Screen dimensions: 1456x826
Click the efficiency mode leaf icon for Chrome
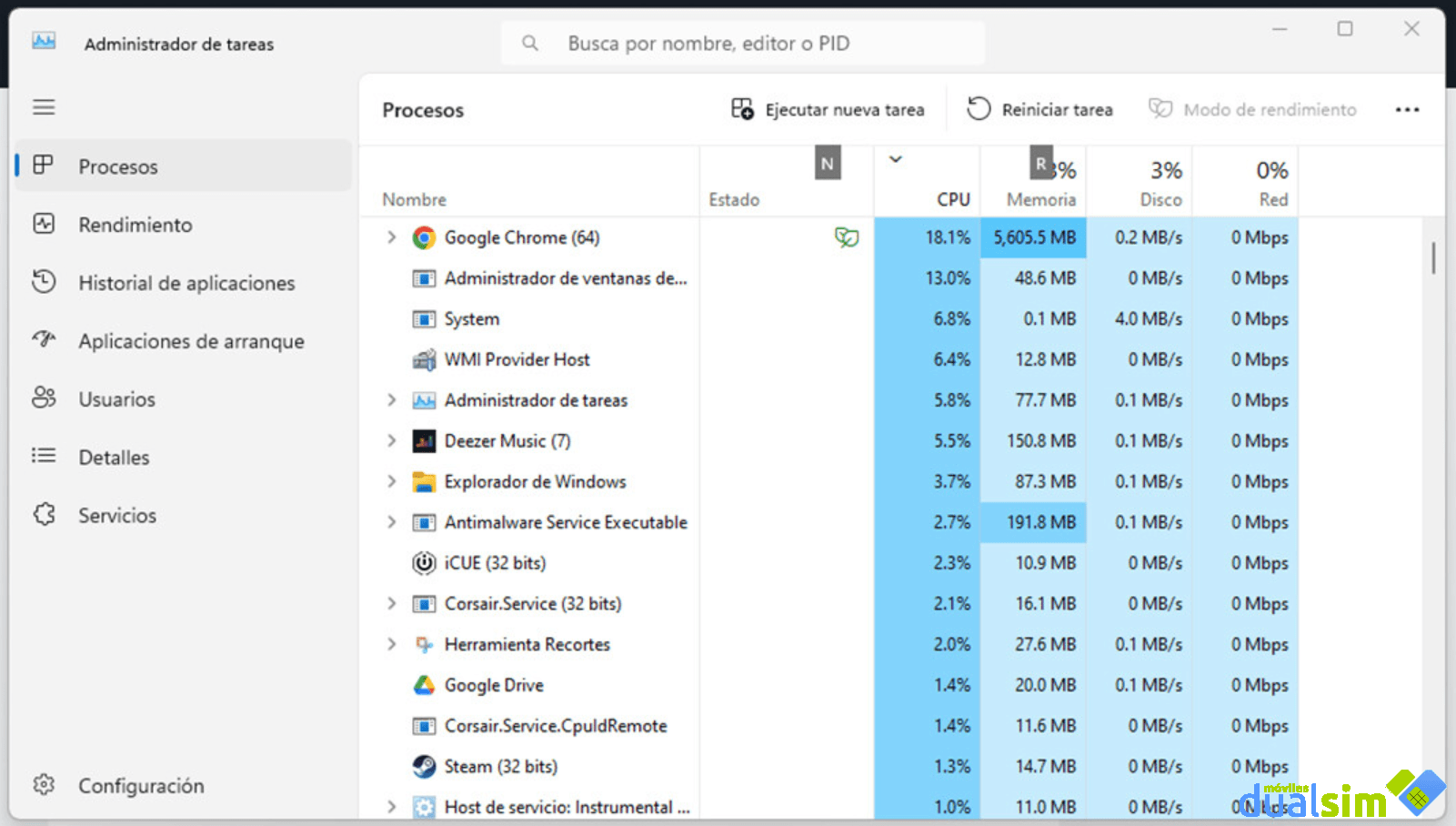click(847, 237)
